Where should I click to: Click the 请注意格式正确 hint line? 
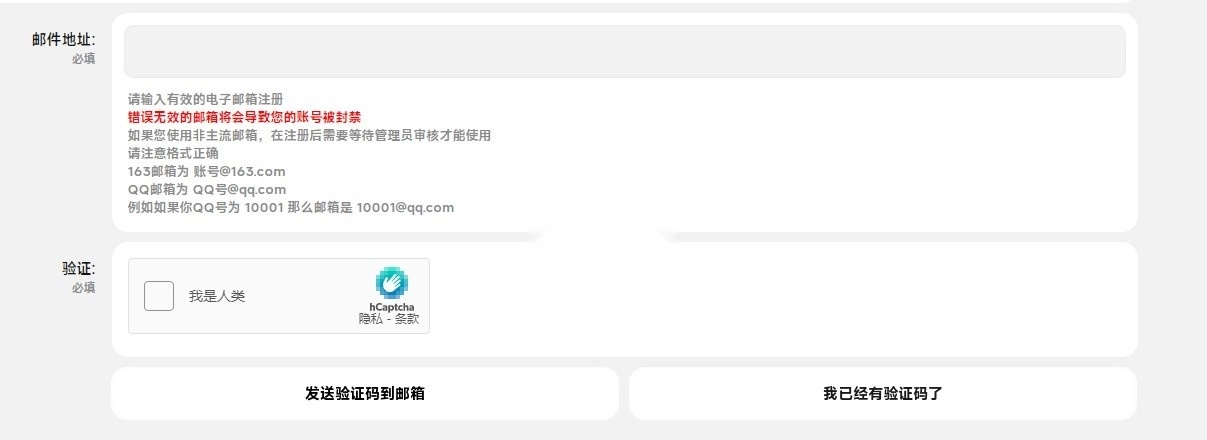[173, 153]
